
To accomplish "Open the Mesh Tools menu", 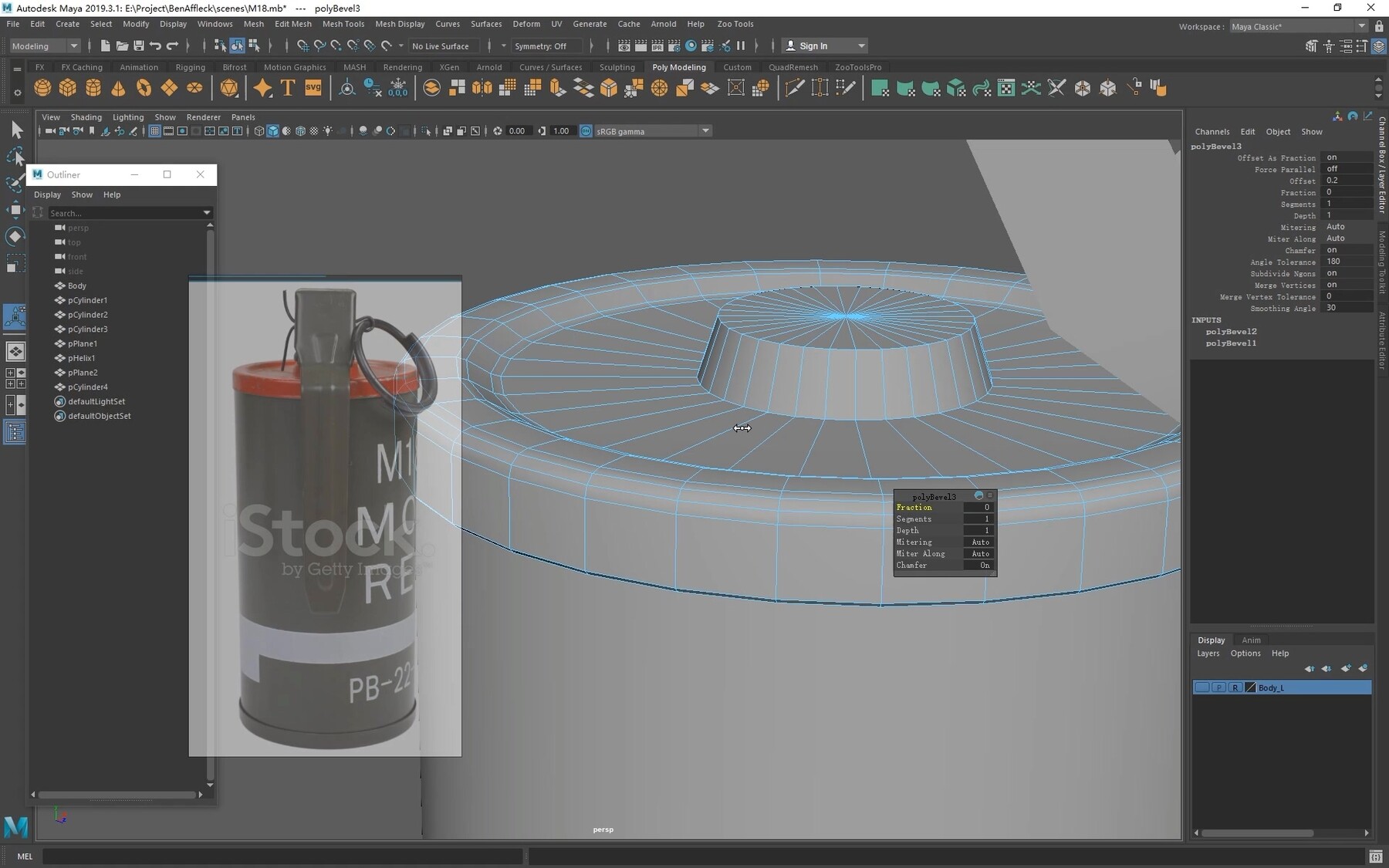I will click(x=343, y=24).
